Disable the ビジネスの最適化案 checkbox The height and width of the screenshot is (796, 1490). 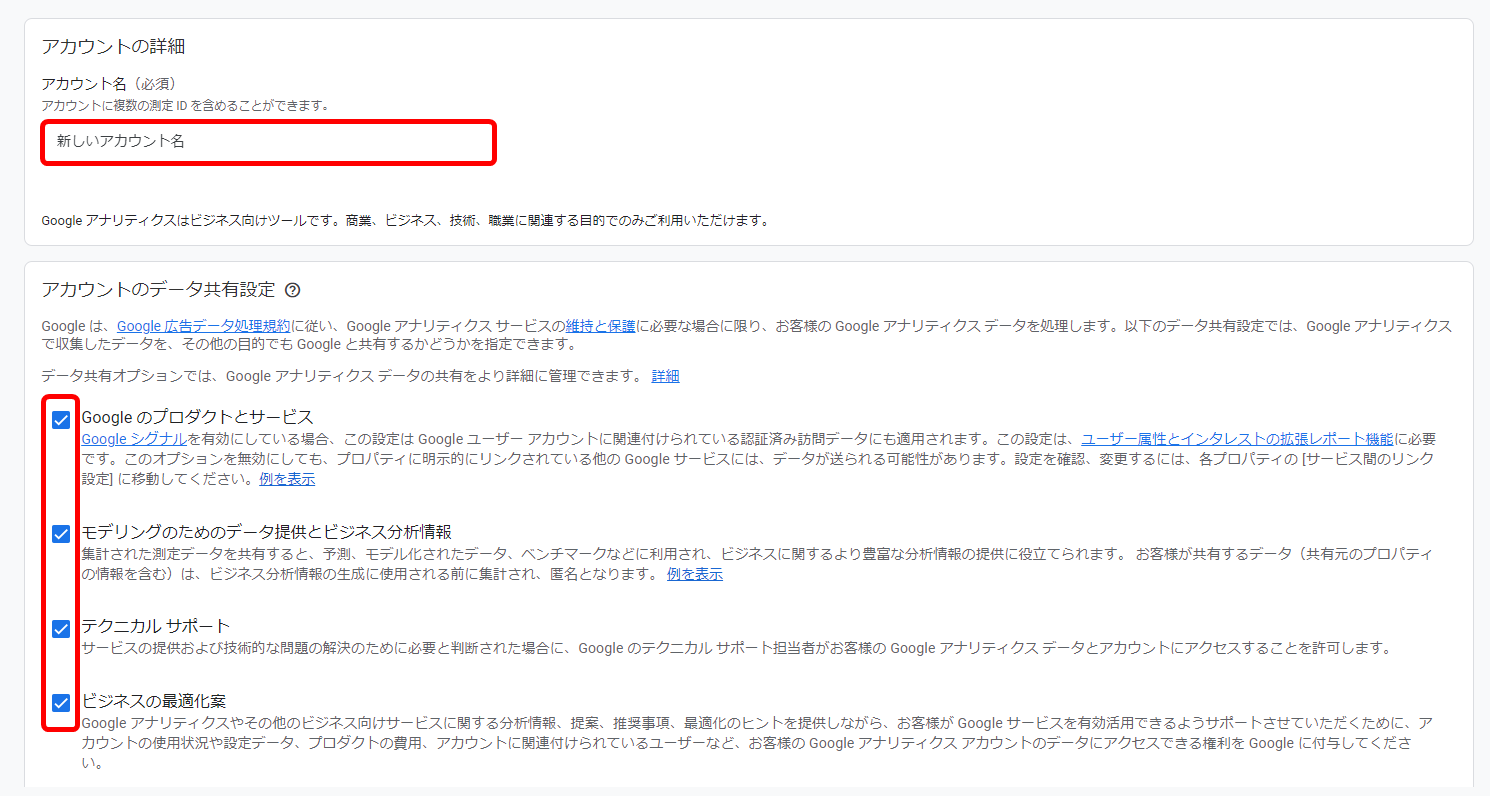point(61,703)
